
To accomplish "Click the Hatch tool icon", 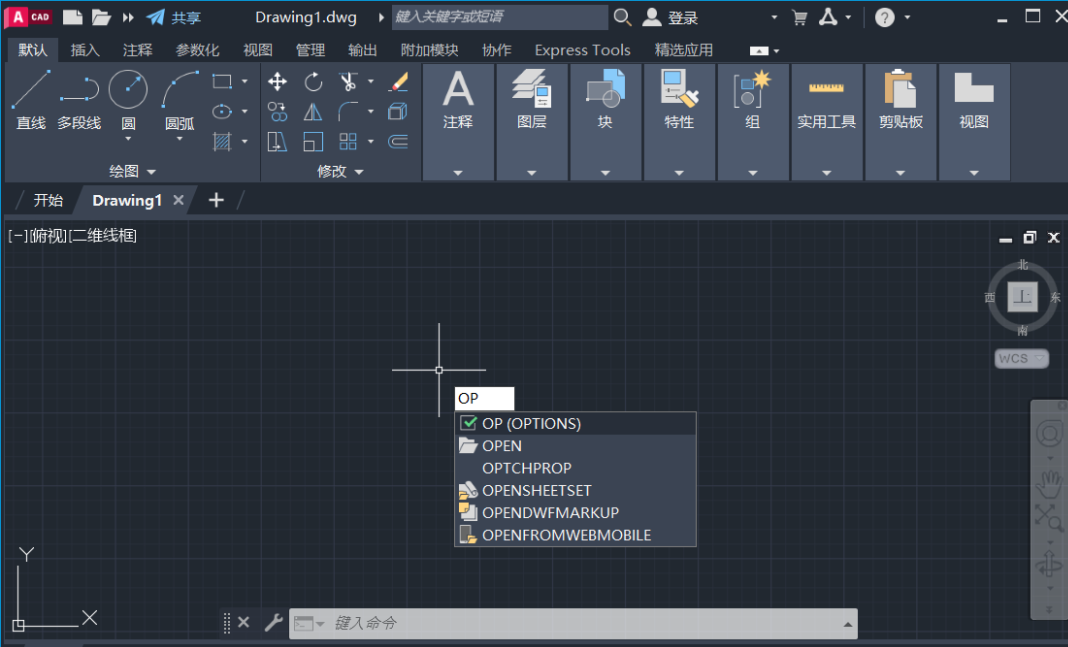I will pyautogui.click(x=222, y=141).
